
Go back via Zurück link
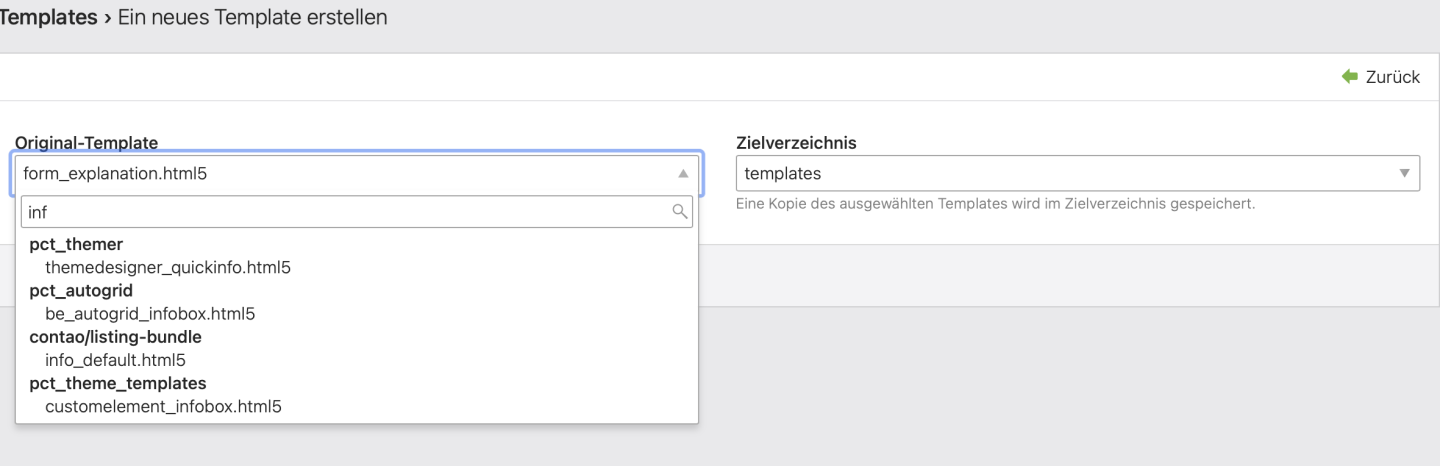click(1392, 77)
